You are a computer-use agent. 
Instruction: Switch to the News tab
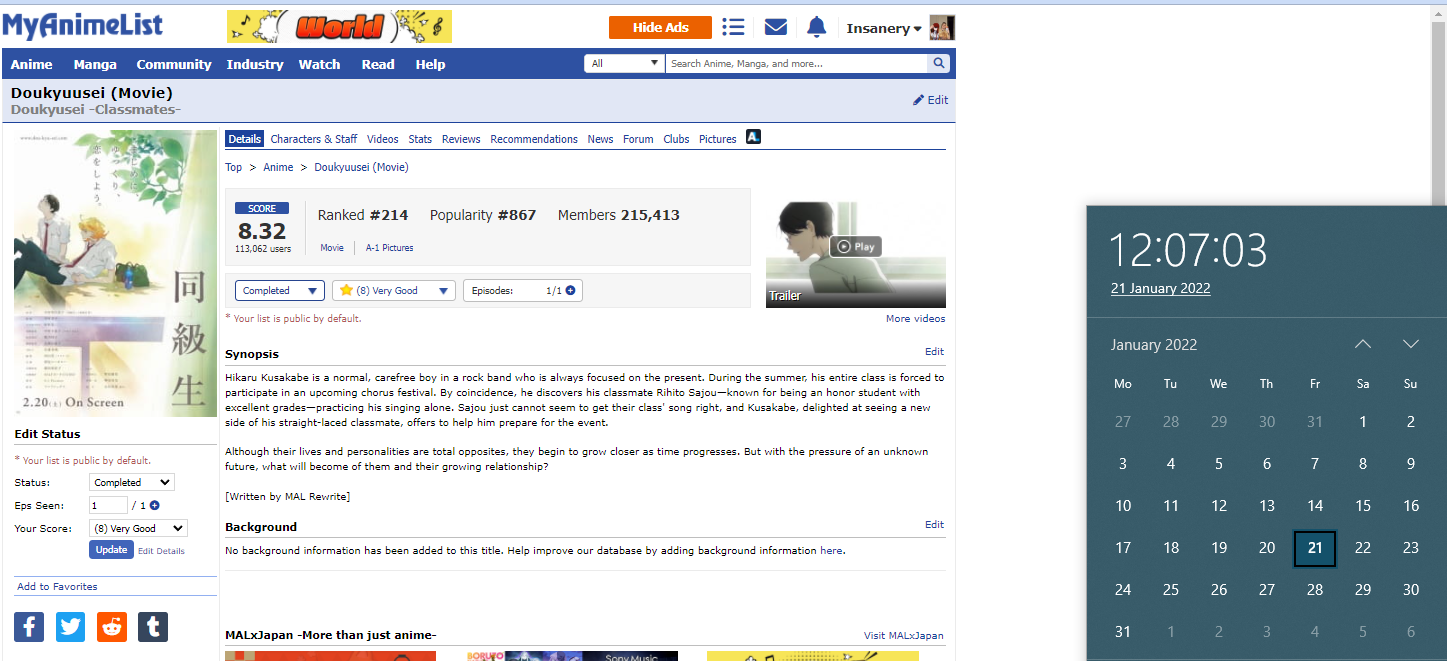click(x=600, y=139)
